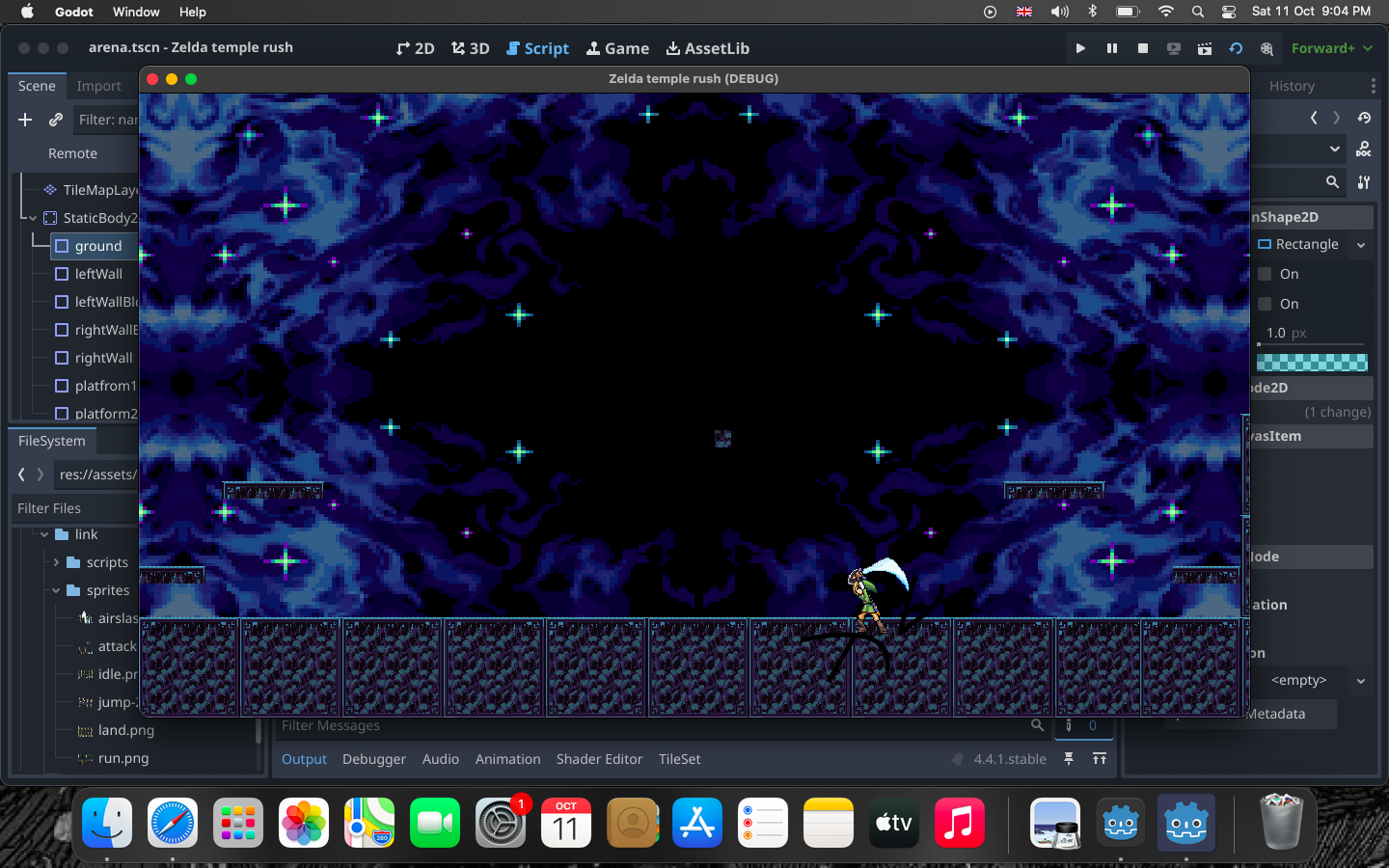1389x868 pixels.
Task: Open the inspector DOC documentation icon
Action: pos(1363,149)
